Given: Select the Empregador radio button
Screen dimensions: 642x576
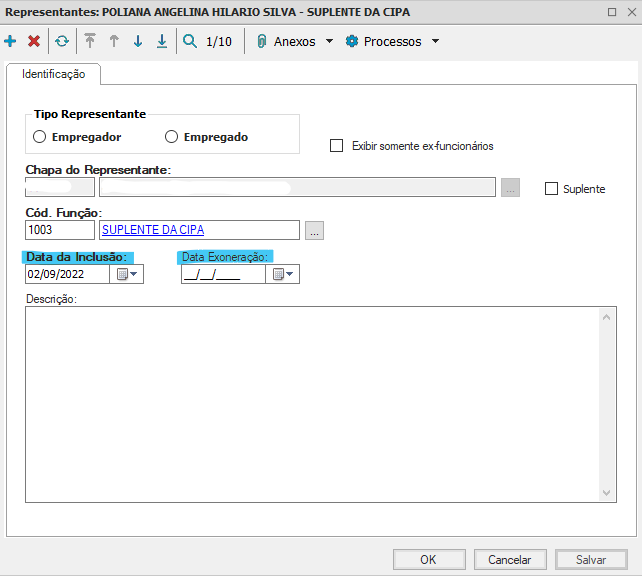Looking at the screenshot, I should tap(40, 137).
